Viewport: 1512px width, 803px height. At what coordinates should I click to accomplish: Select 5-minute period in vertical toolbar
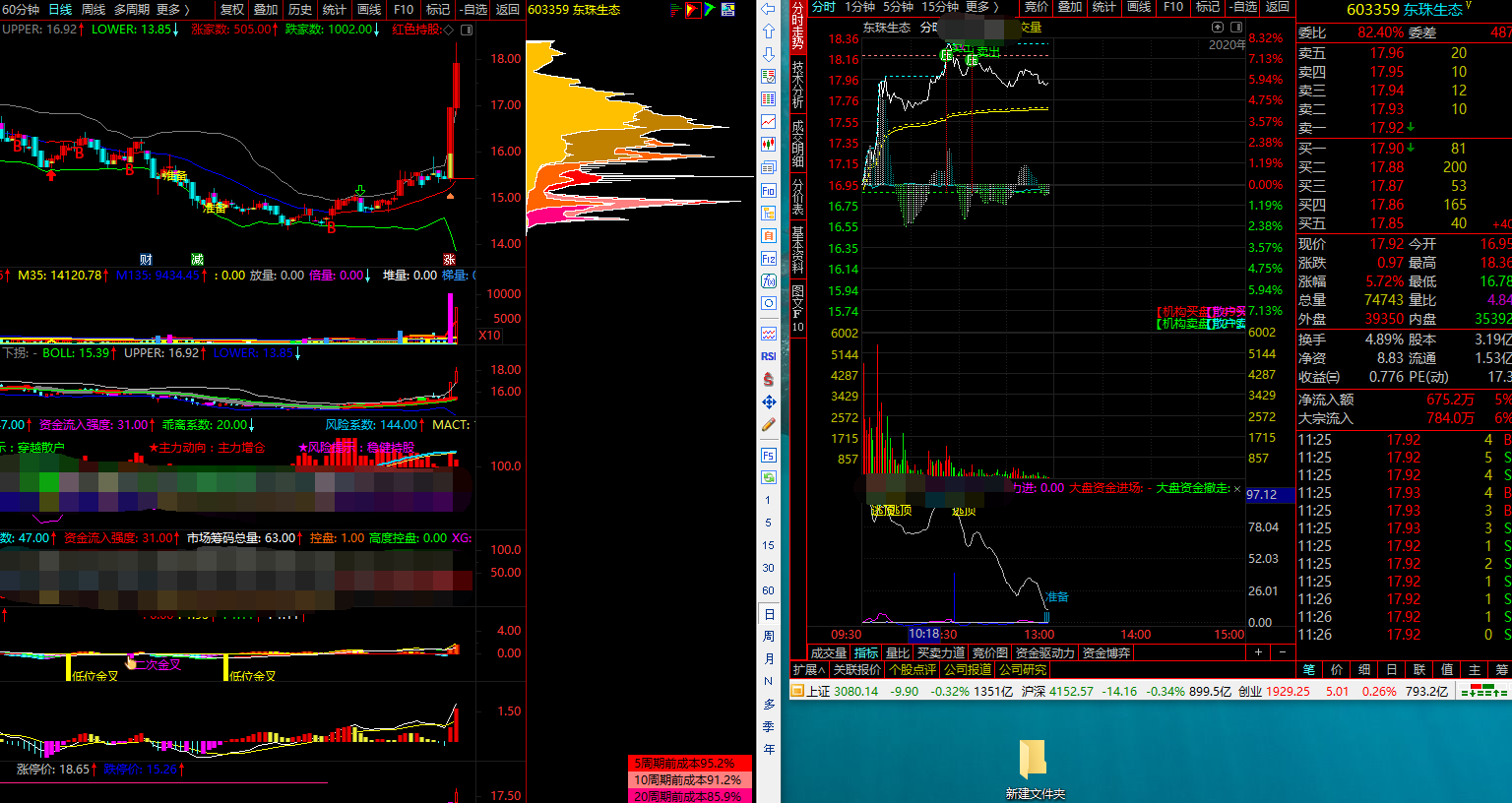pyautogui.click(x=769, y=523)
